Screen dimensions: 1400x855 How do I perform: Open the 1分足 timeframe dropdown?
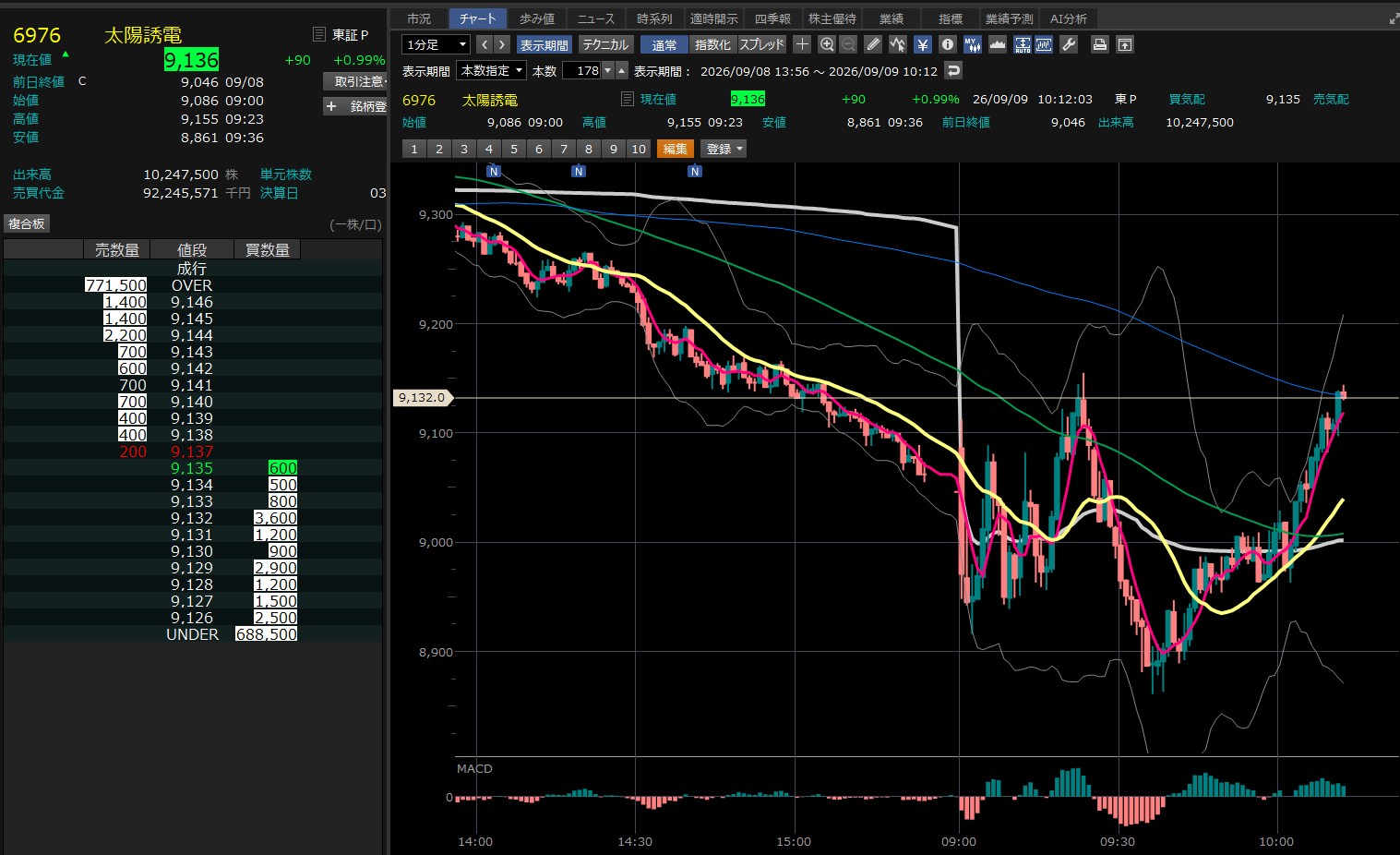(437, 44)
